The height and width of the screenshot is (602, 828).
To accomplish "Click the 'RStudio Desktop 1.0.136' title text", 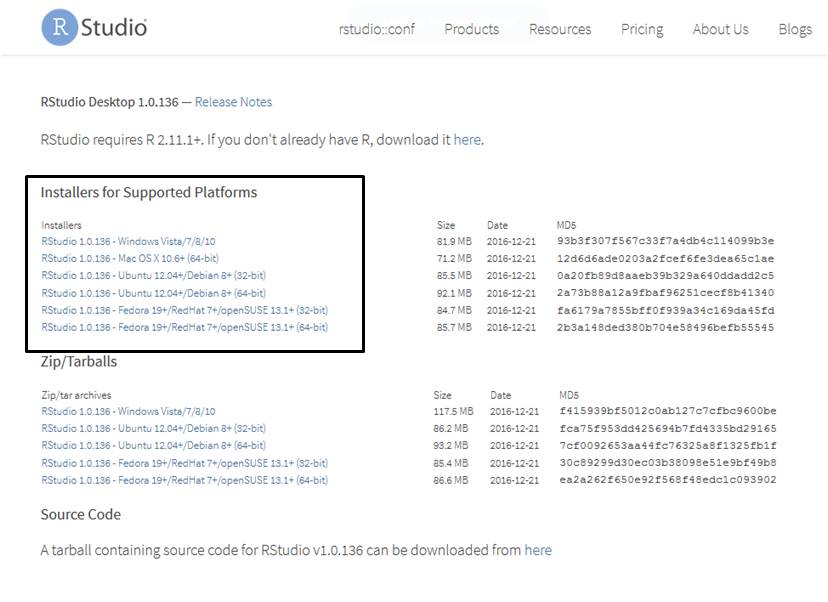I will (x=109, y=102).
